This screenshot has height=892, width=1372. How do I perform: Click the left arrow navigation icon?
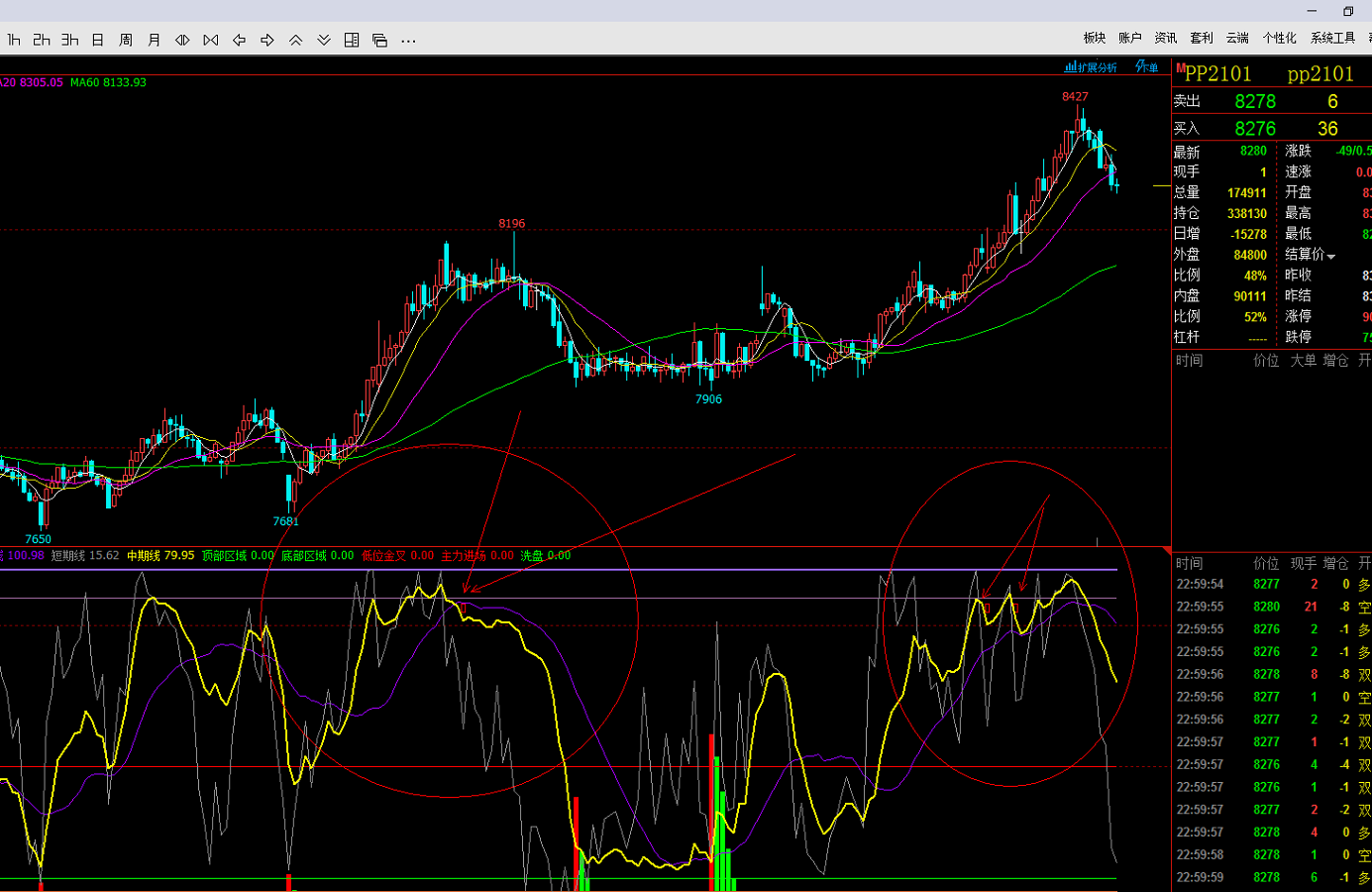pyautogui.click(x=239, y=40)
